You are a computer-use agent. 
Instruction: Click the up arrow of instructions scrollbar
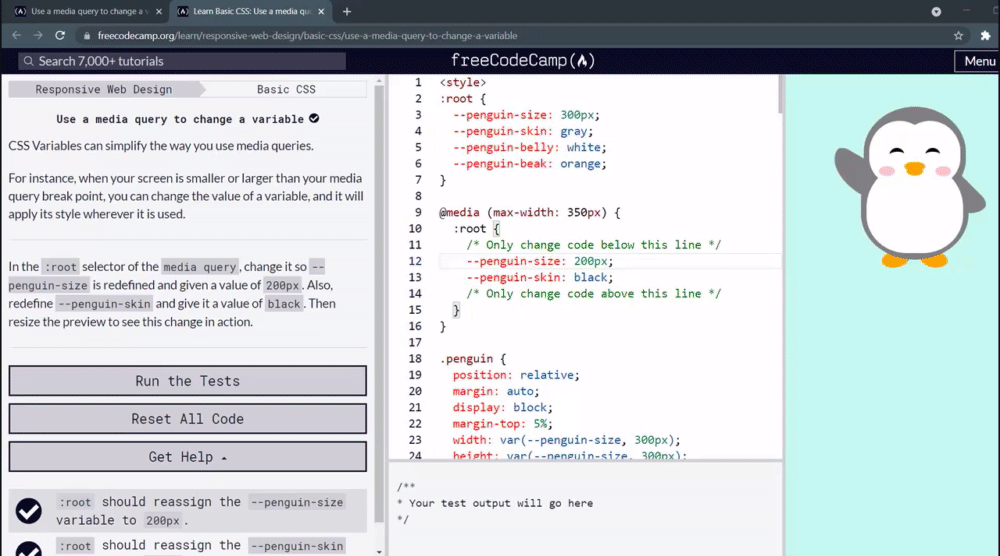point(379,81)
